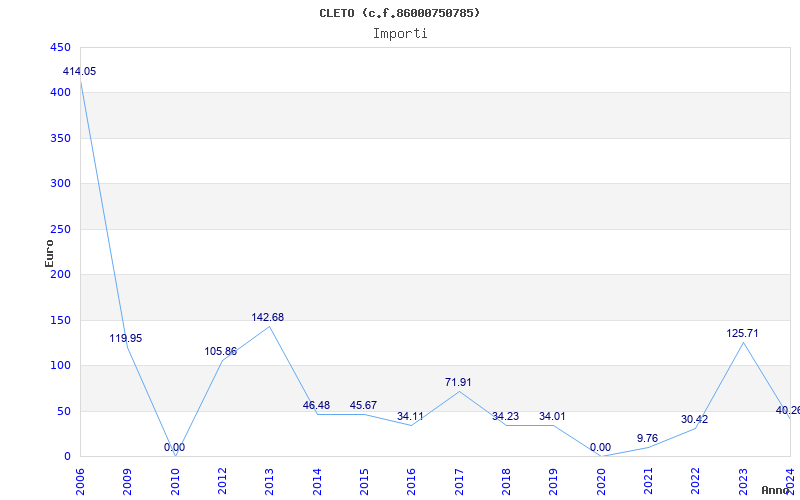Select the 400 y-axis tick label

click(x=60, y=93)
